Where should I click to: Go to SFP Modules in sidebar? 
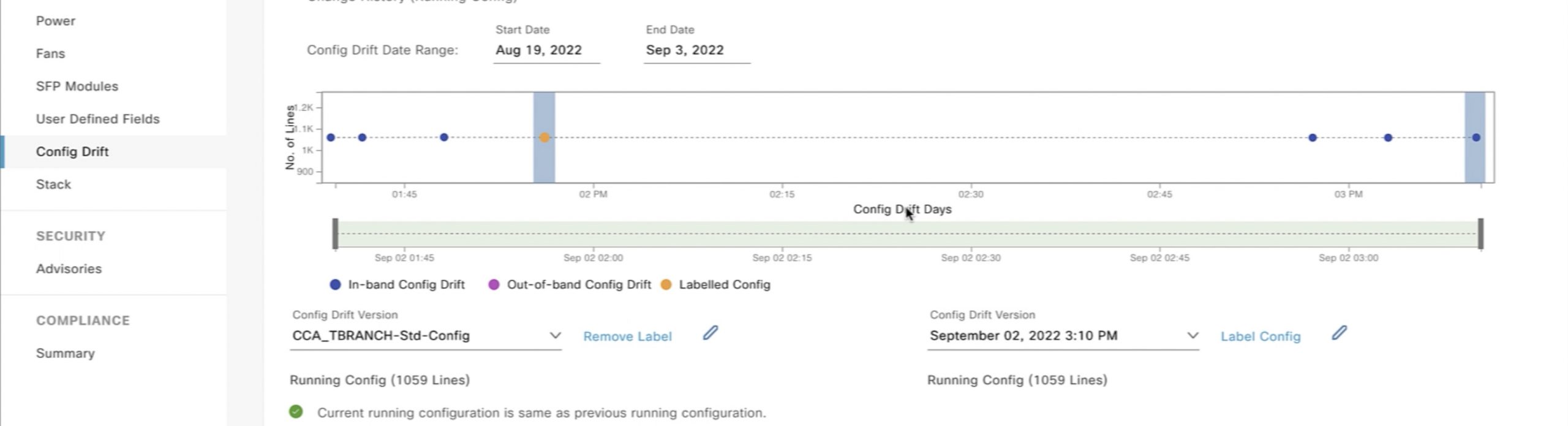[x=77, y=86]
